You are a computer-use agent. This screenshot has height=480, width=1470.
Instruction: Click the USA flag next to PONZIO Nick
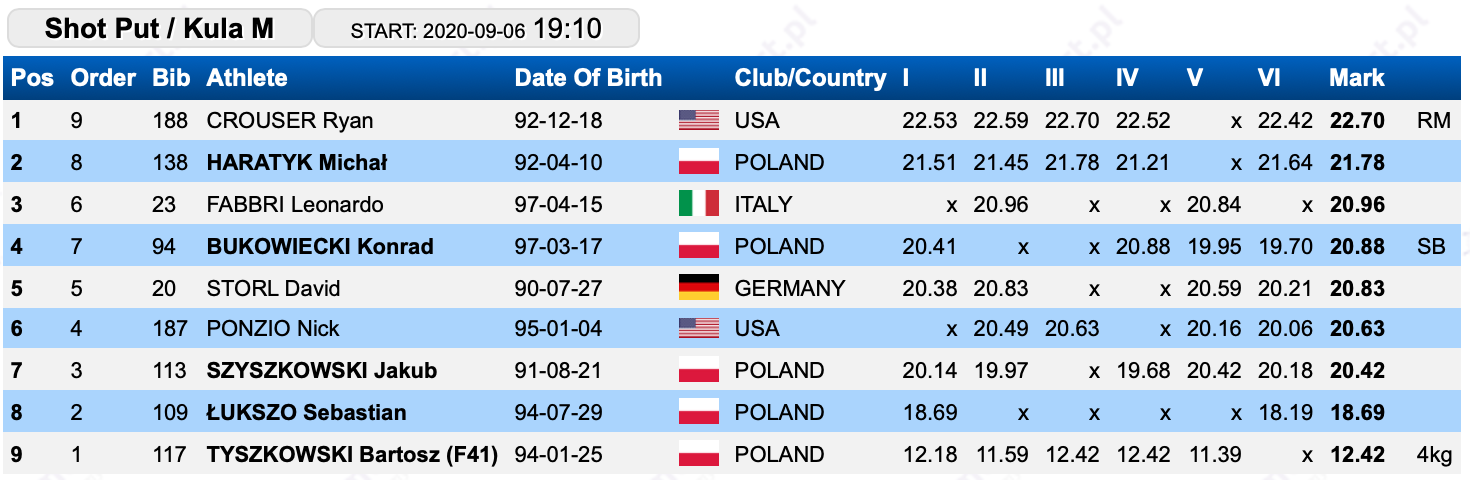pos(699,329)
